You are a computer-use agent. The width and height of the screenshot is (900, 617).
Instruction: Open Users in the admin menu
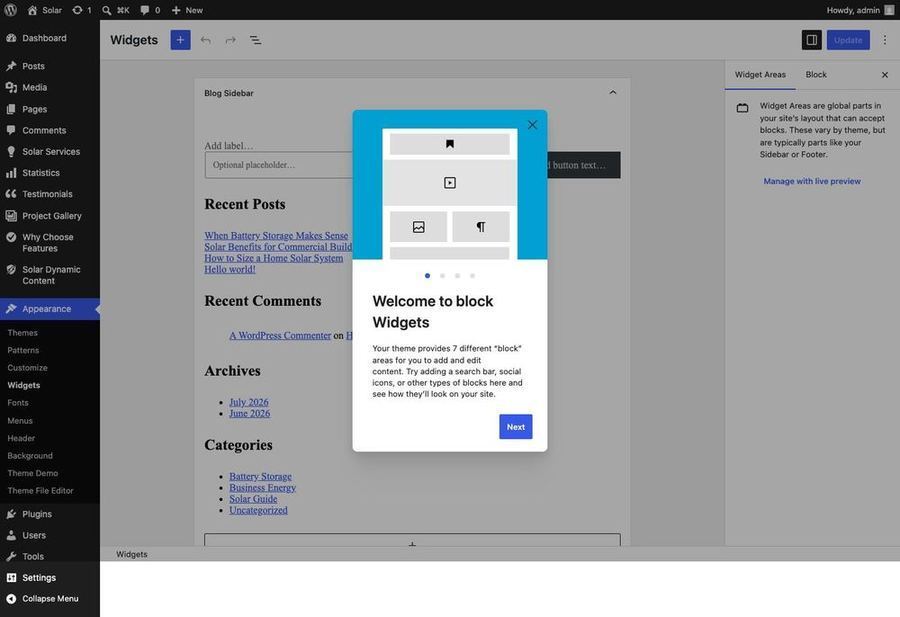pos(50,535)
